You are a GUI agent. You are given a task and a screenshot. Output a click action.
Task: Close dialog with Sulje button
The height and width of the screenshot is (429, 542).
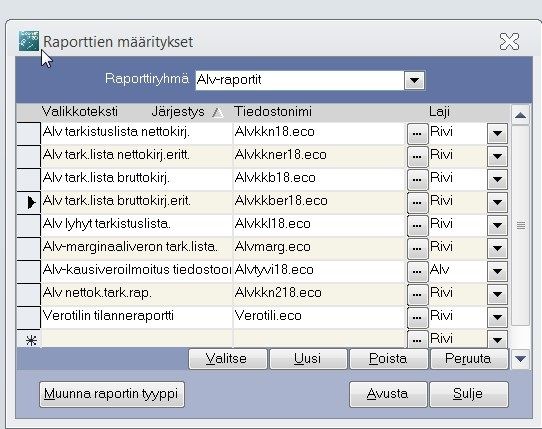click(x=469, y=394)
